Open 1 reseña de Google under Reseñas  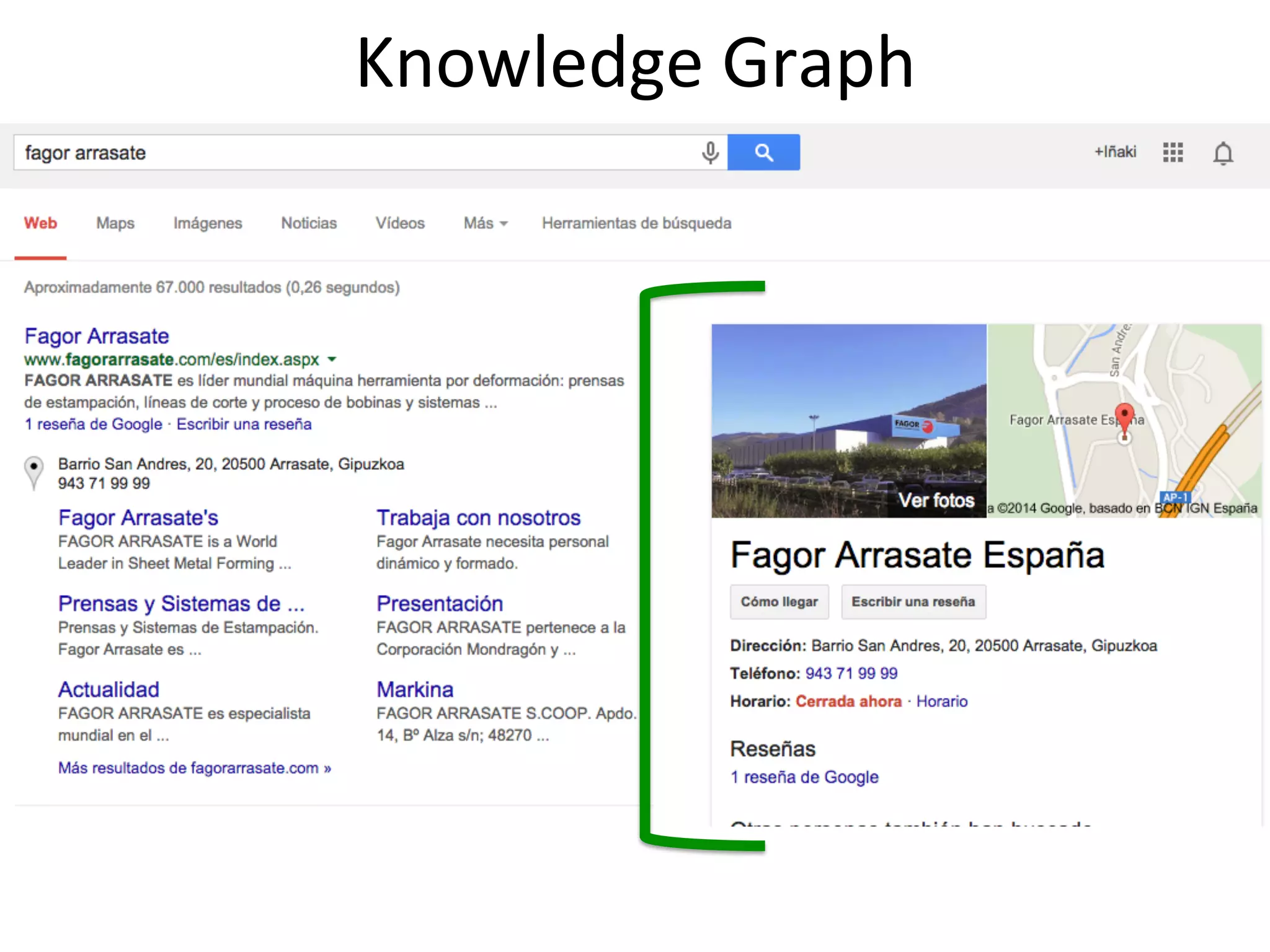804,777
